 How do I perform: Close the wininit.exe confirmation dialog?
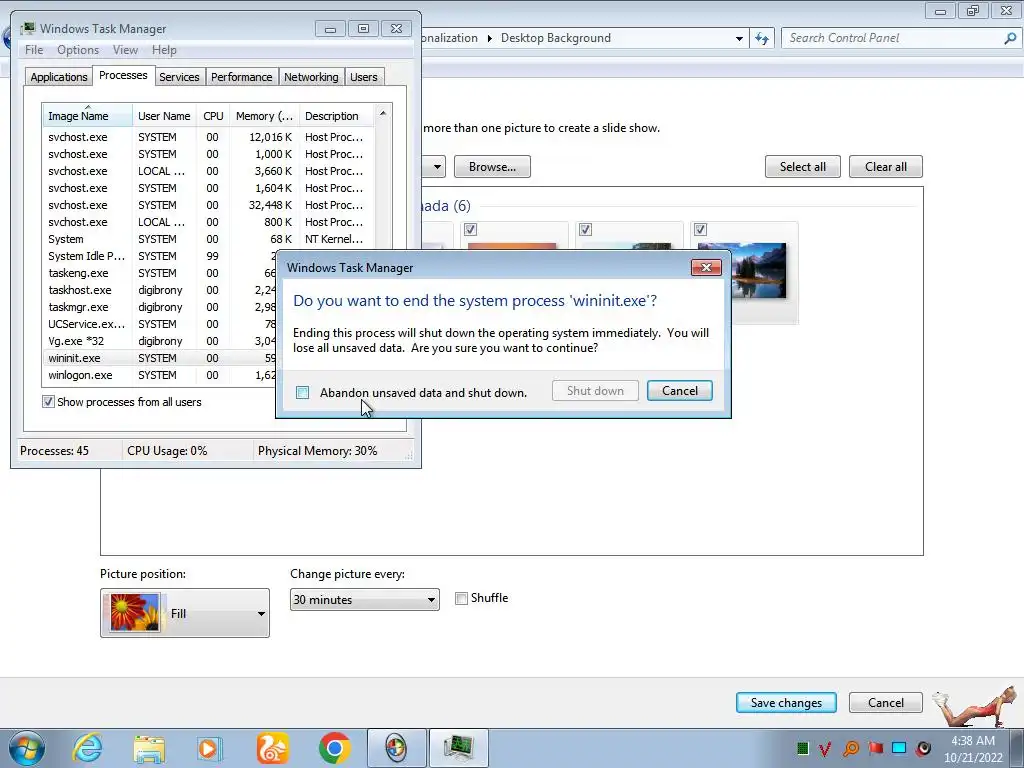(x=706, y=267)
